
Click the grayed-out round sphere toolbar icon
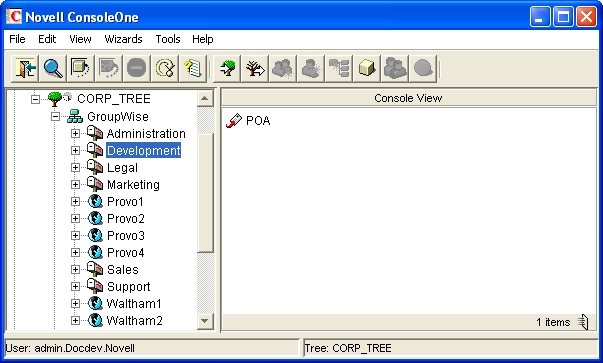click(x=423, y=69)
